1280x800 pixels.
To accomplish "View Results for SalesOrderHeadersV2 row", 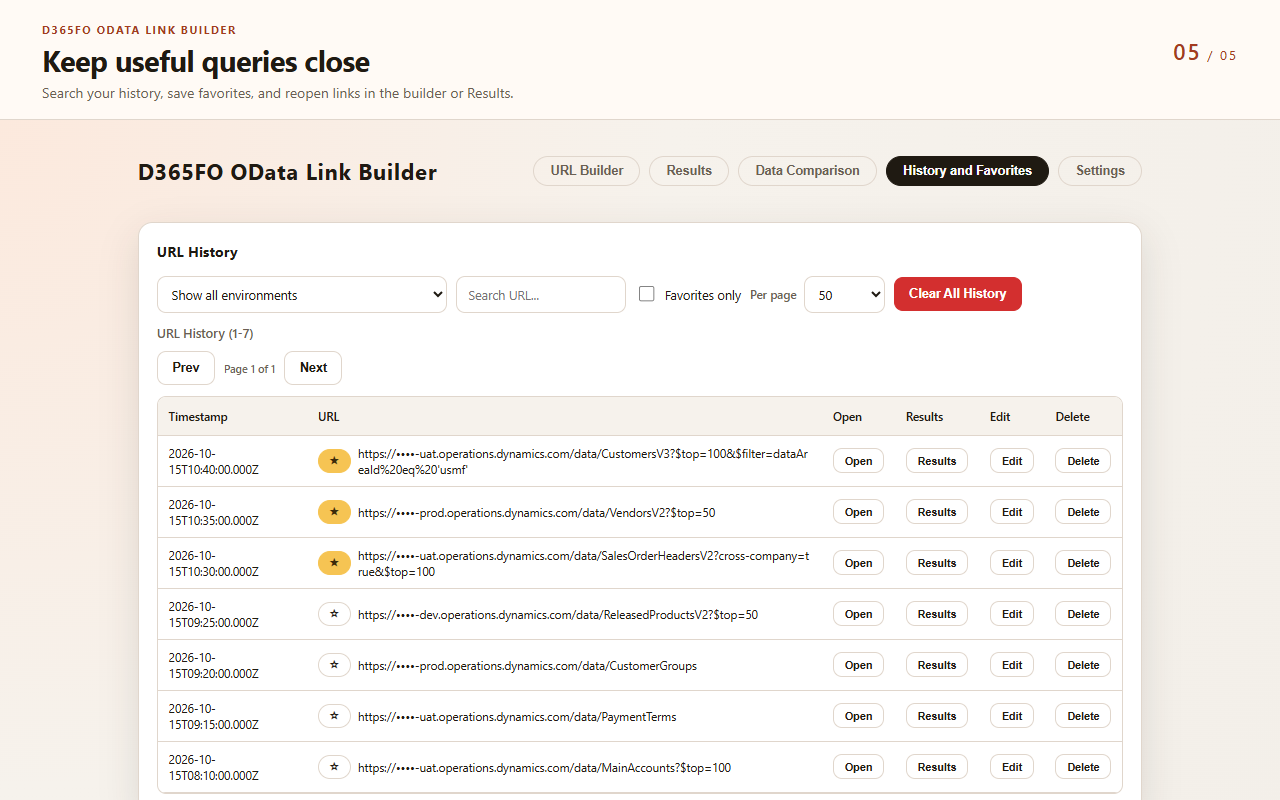I will (x=937, y=563).
